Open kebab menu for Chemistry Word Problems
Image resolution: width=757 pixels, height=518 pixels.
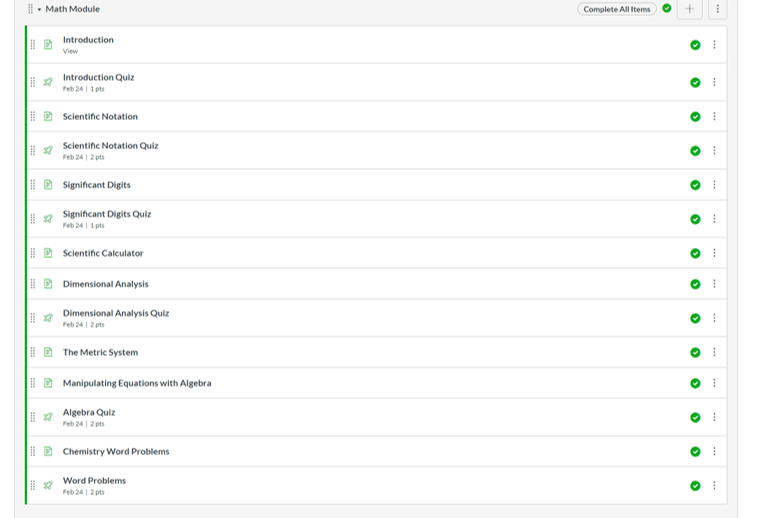[714, 451]
